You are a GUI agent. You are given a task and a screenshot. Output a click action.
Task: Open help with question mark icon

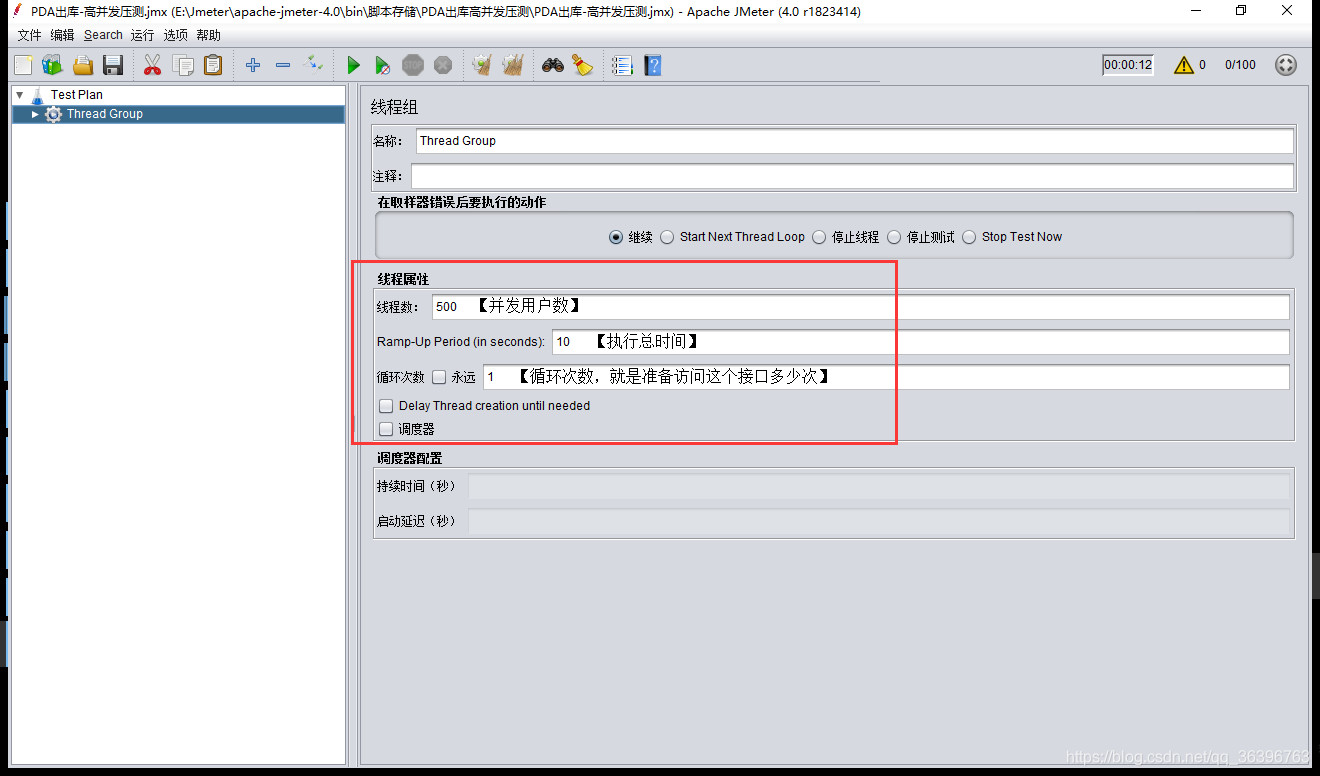pyautogui.click(x=653, y=66)
